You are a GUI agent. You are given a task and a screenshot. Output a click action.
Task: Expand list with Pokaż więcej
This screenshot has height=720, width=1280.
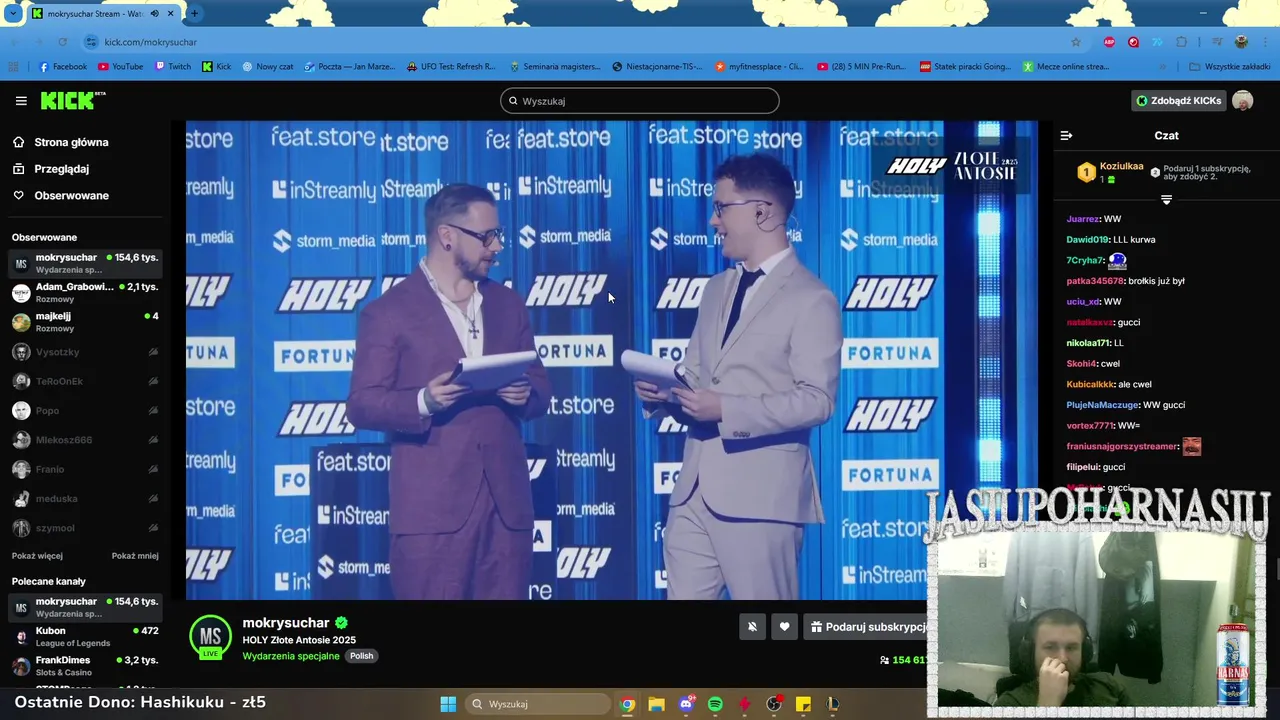pos(37,556)
